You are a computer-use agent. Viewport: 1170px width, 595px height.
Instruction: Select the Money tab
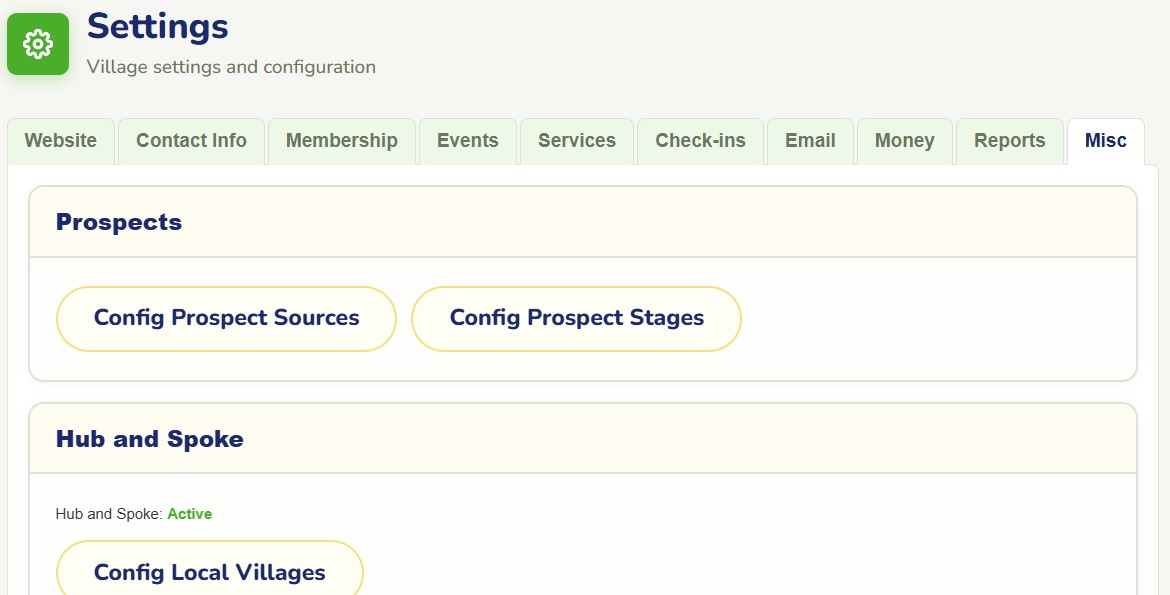tap(904, 141)
